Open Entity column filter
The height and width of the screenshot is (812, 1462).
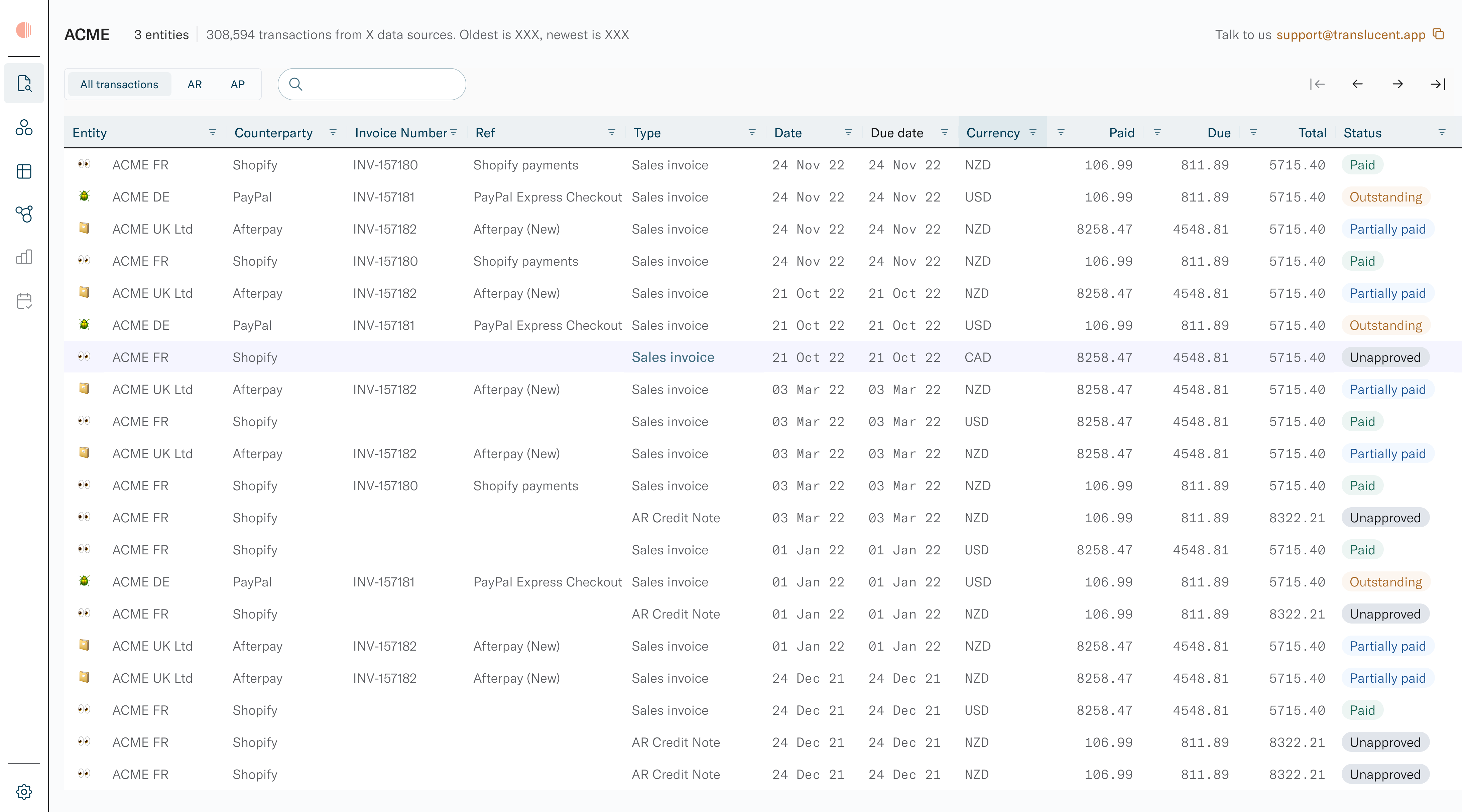pos(213,132)
